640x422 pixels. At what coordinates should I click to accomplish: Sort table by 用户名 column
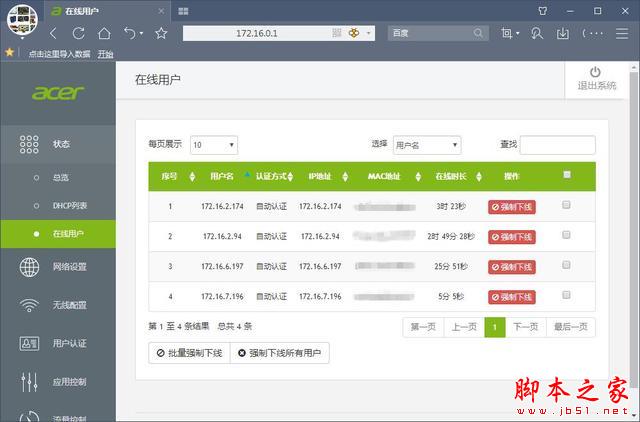(247, 175)
